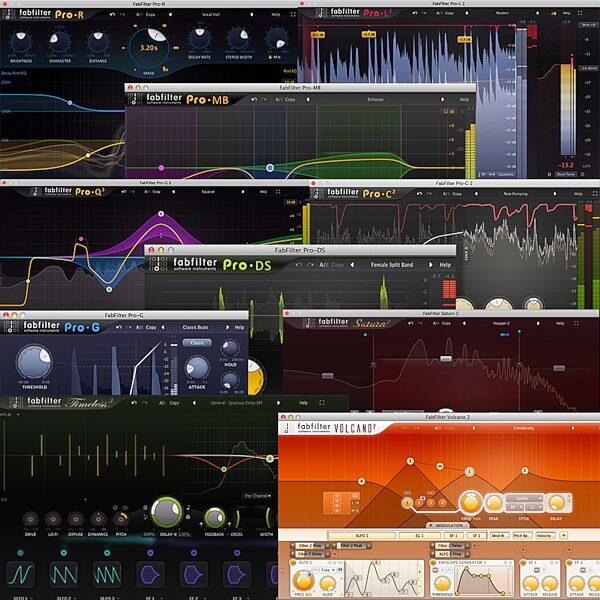The image size is (600, 600).
Task: Open Per Channel dropdown in Timeless 3
Action: coord(258,496)
